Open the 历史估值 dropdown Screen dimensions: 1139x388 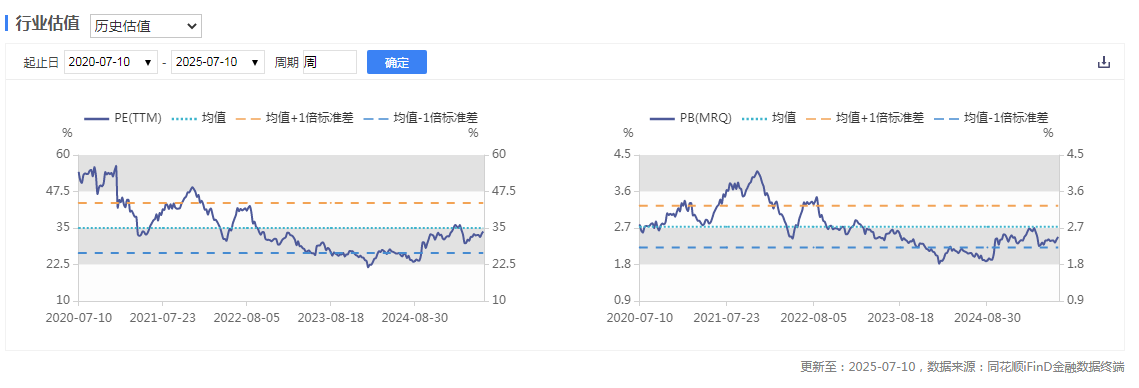click(x=145, y=26)
